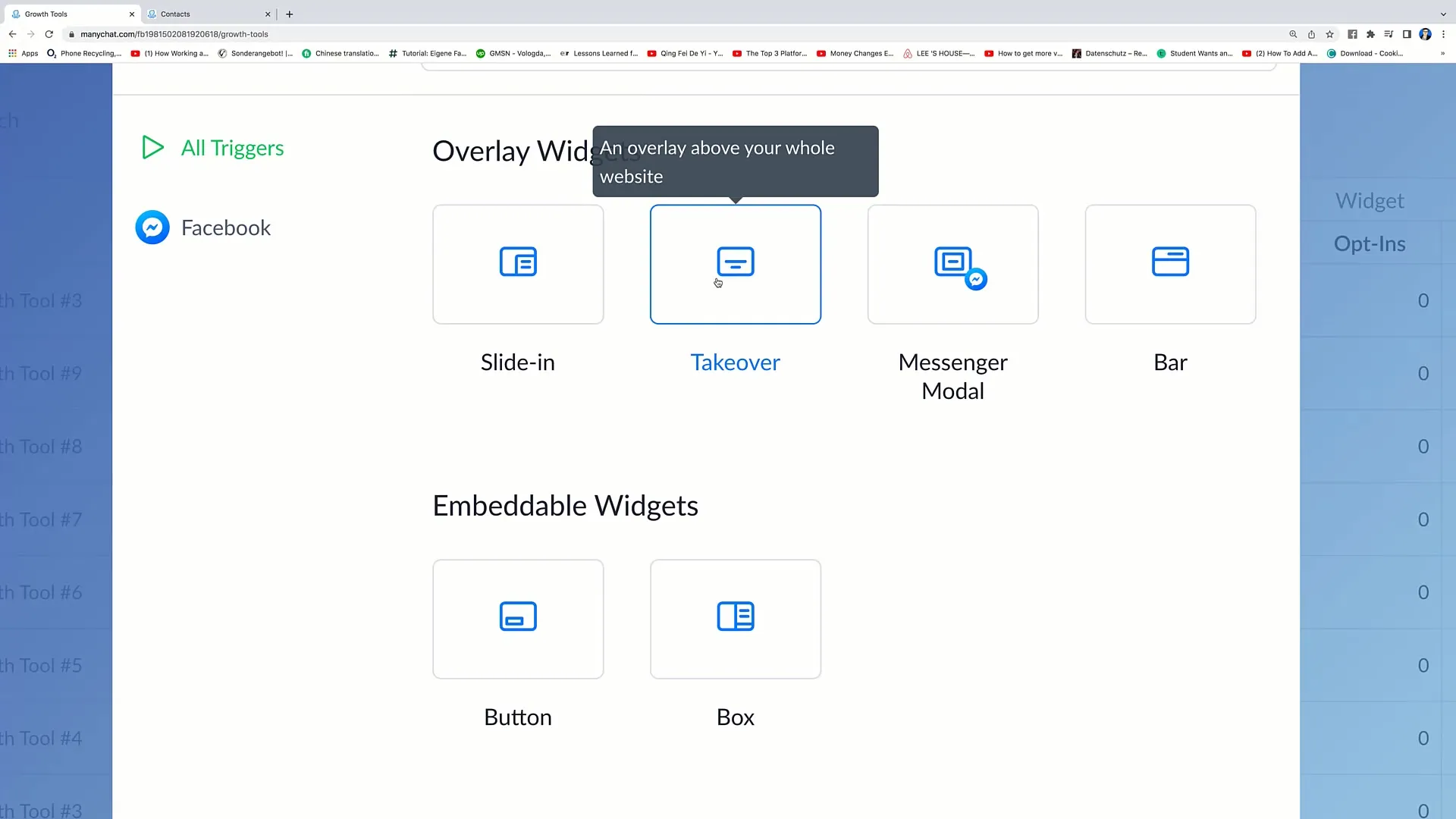Image resolution: width=1456 pixels, height=819 pixels.
Task: Reload the current page
Action: pyautogui.click(x=49, y=34)
